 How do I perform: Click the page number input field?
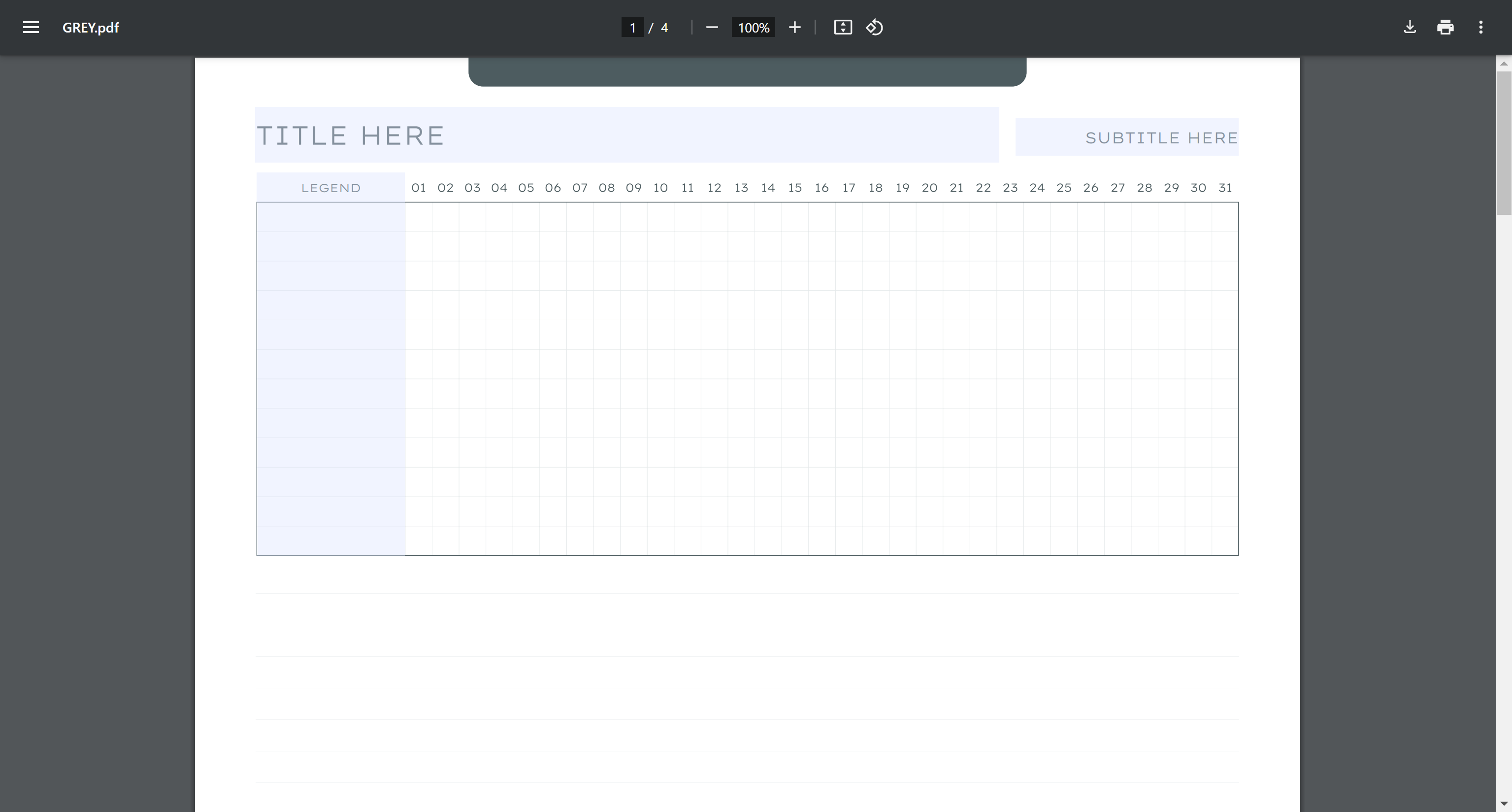pos(632,27)
